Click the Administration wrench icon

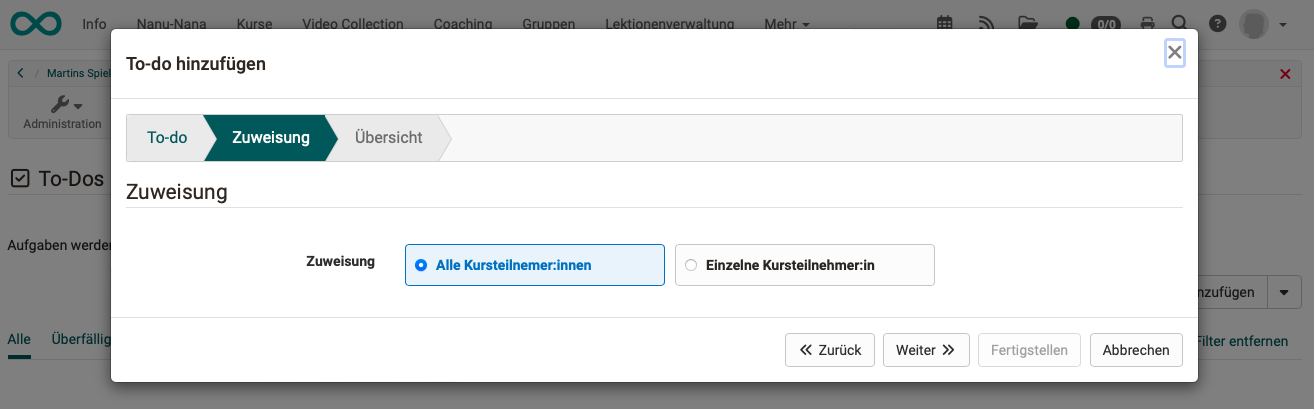(62, 105)
